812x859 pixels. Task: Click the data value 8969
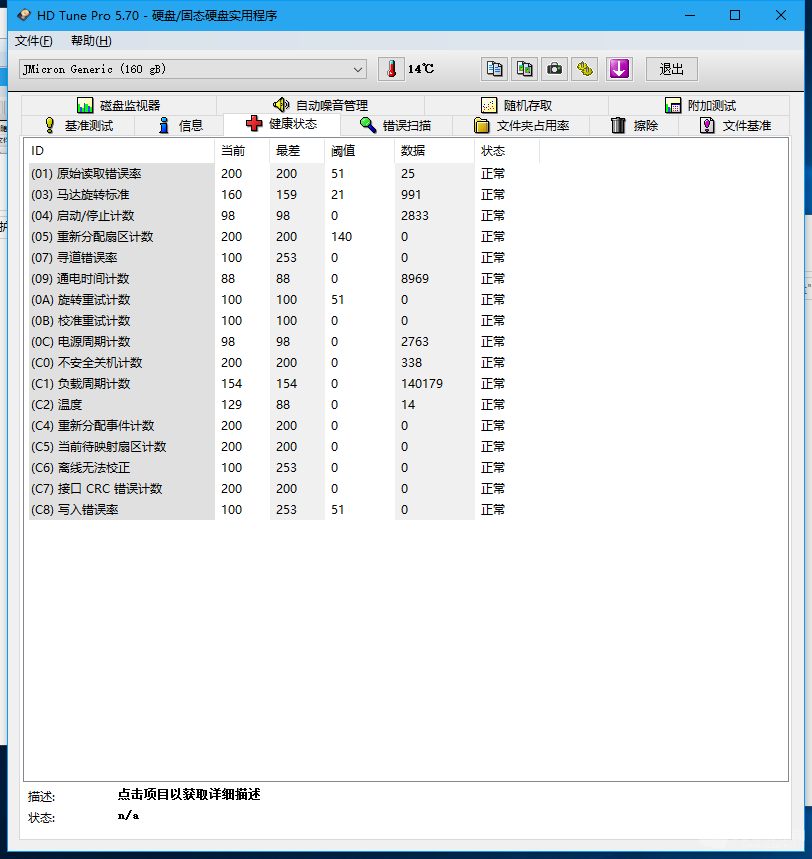(414, 278)
